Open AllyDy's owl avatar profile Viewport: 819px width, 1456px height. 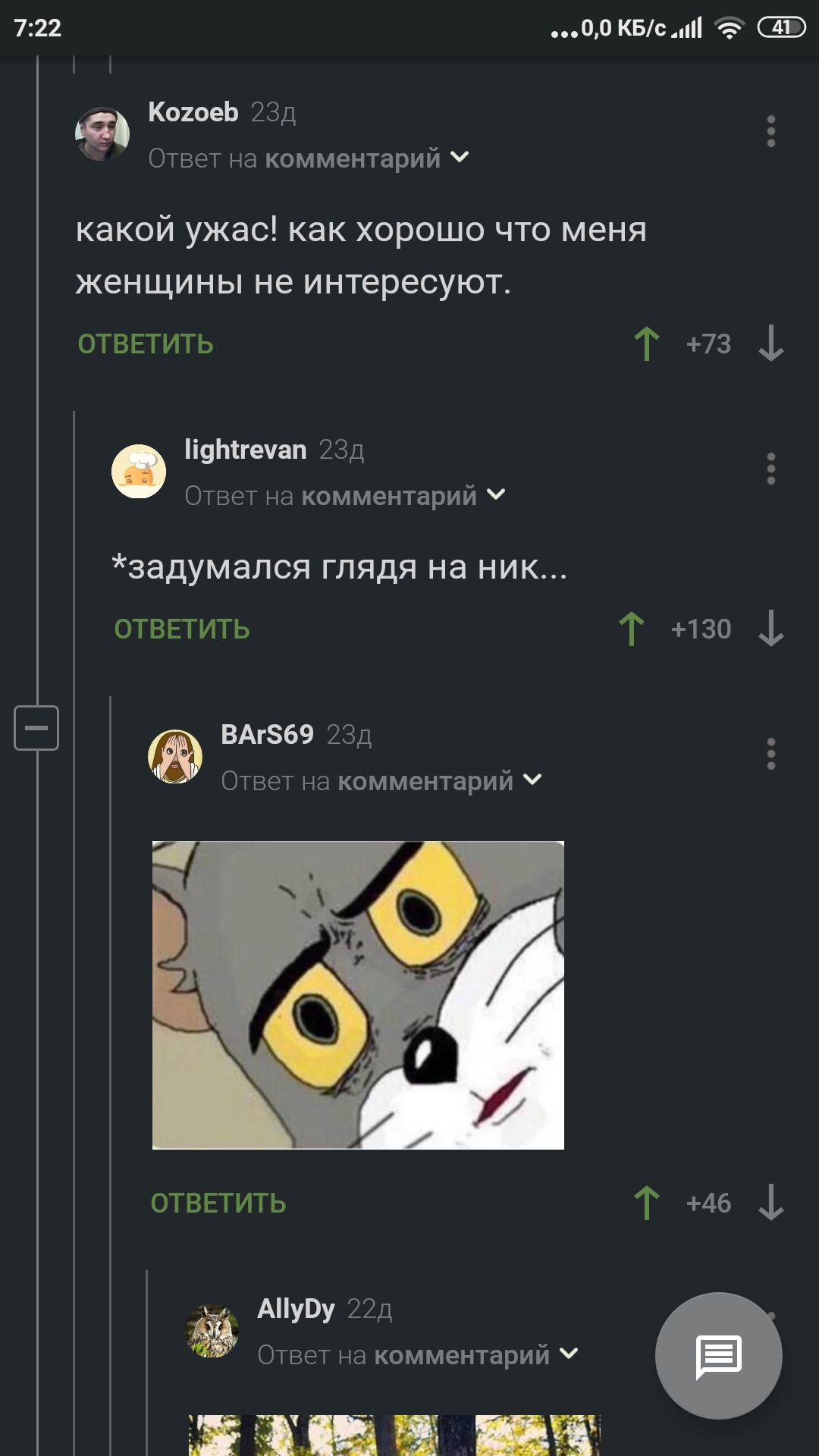212,1331
